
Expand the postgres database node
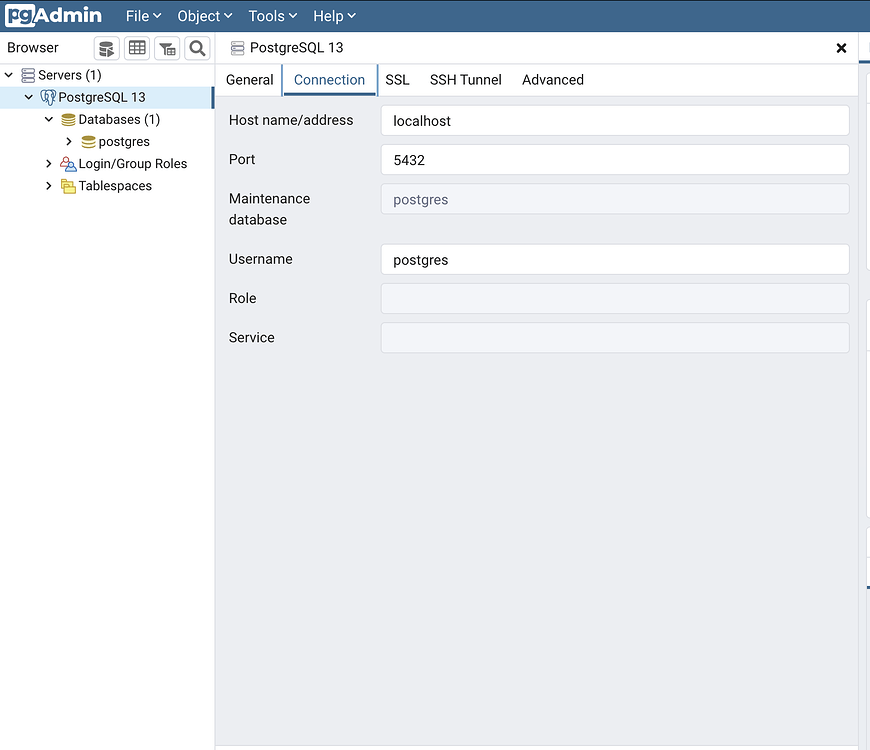point(67,141)
